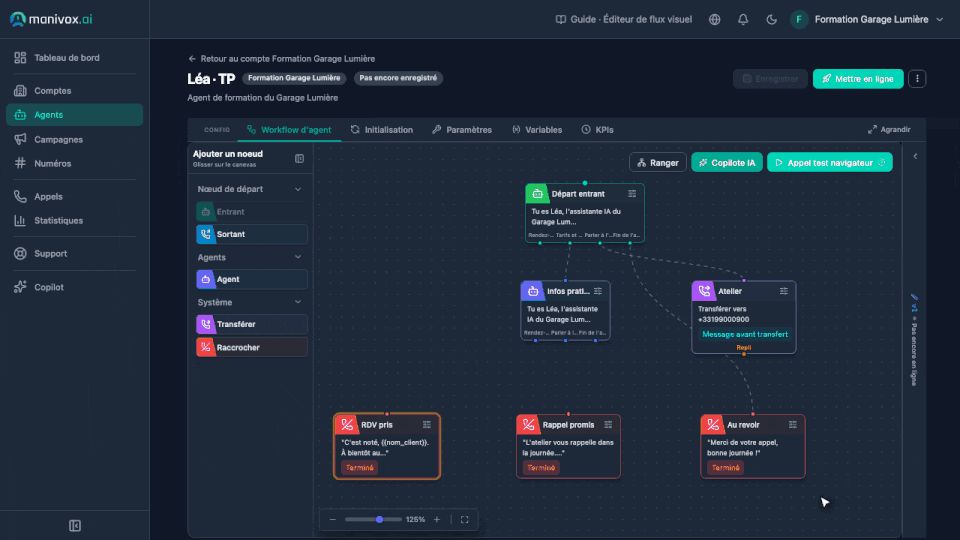This screenshot has height=540, width=960.
Task: Start Appel test navigateur
Action: [830, 163]
